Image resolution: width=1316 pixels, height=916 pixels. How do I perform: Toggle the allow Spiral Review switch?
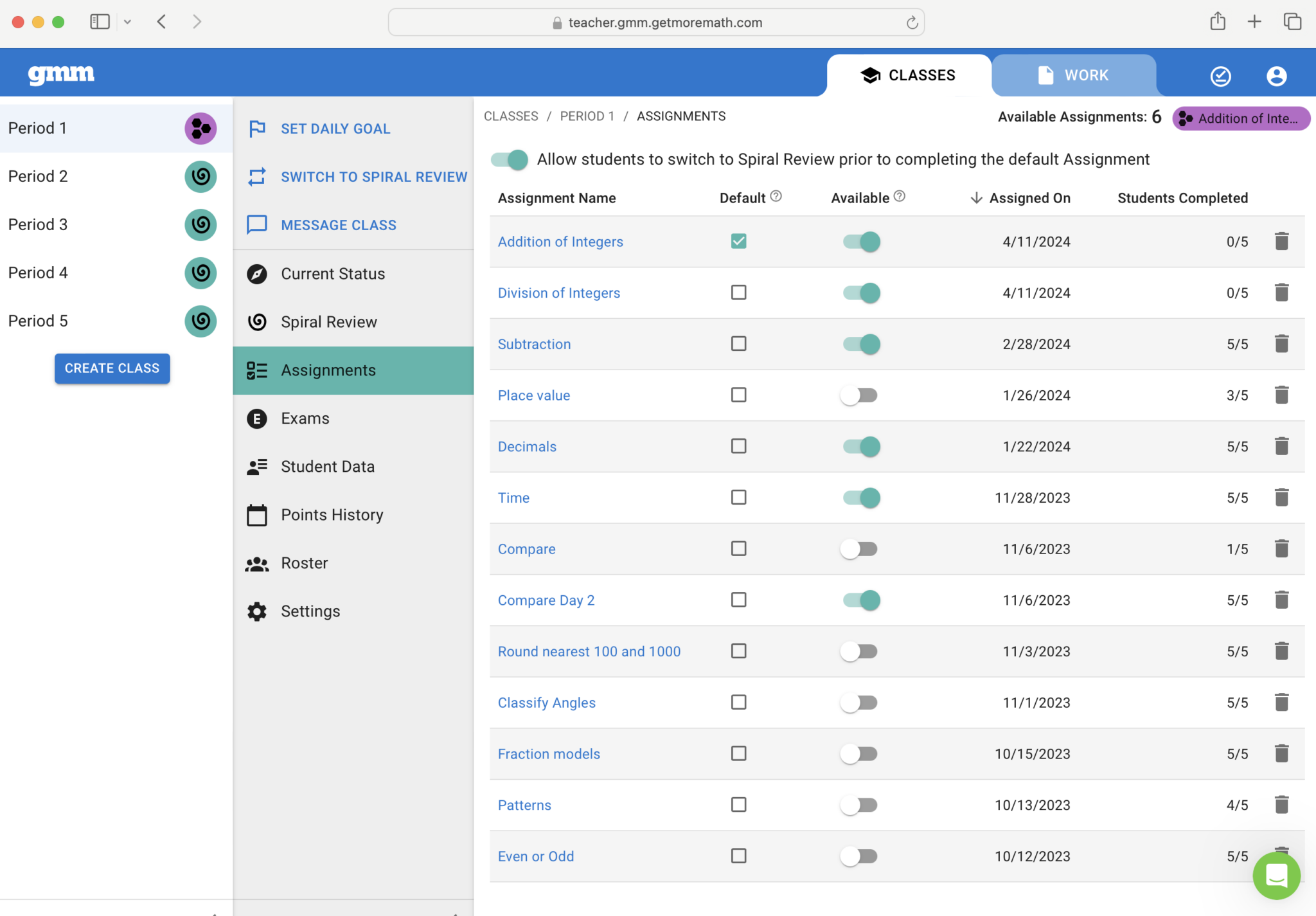(509, 159)
